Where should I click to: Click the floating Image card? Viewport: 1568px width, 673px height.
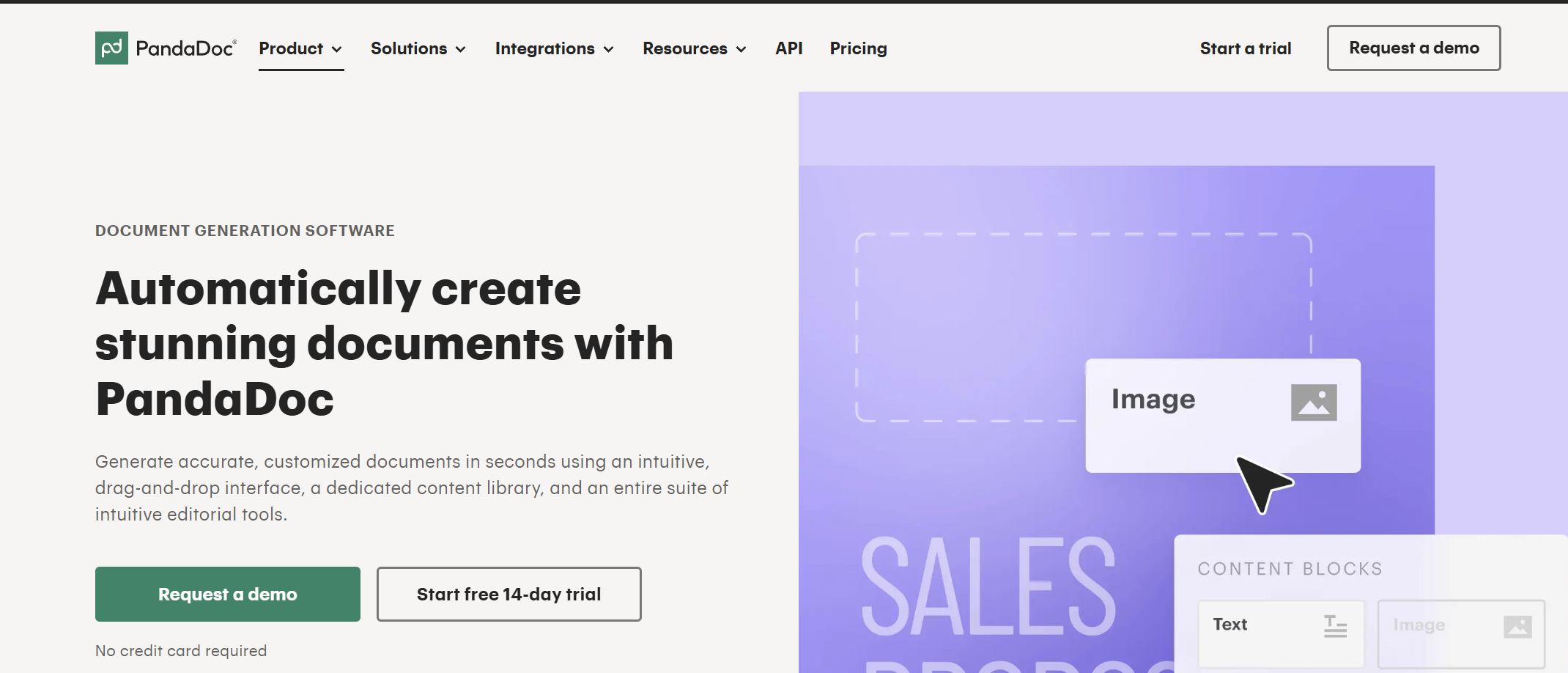[x=1223, y=416]
